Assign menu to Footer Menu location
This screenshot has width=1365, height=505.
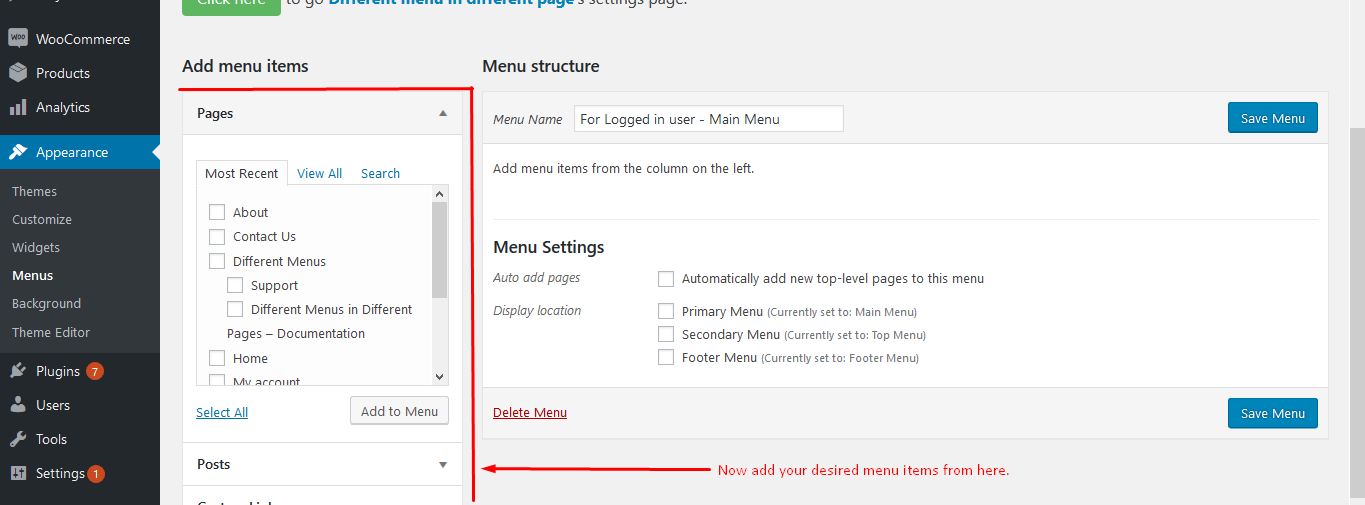[x=666, y=357]
